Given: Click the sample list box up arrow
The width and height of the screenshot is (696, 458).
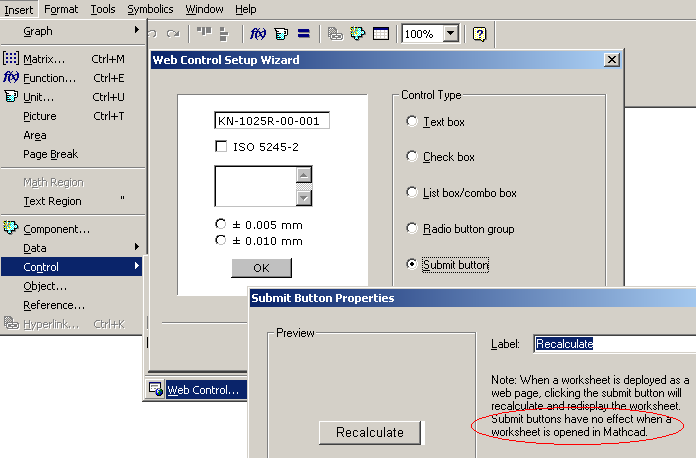Looking at the screenshot, I should (x=304, y=175).
